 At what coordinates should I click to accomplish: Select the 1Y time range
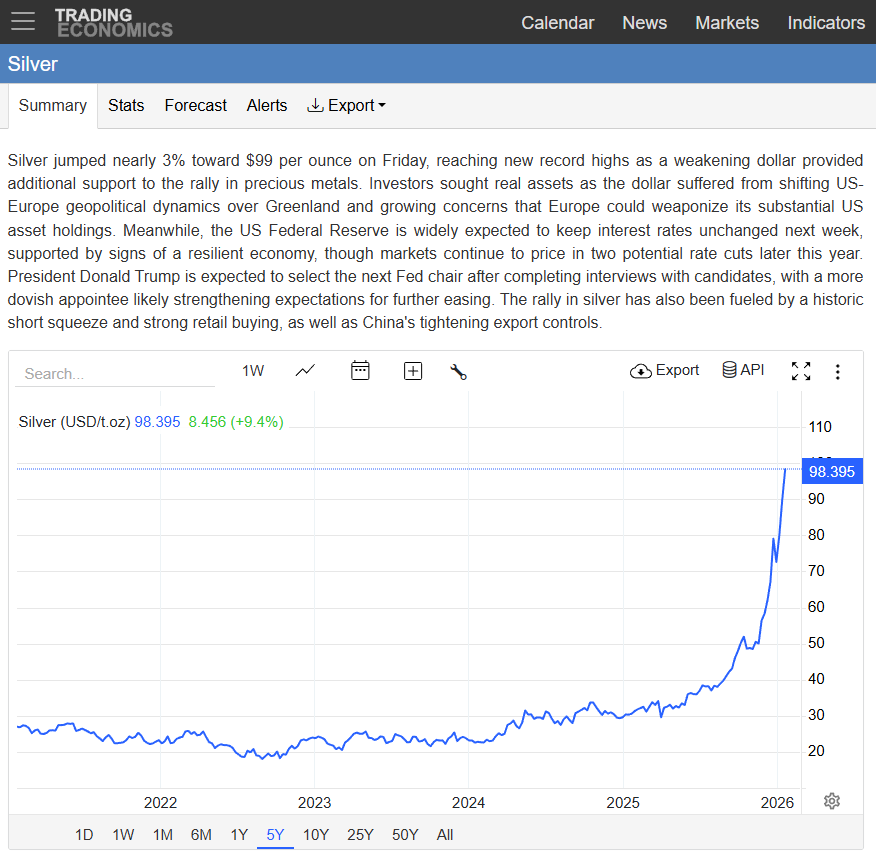(239, 835)
